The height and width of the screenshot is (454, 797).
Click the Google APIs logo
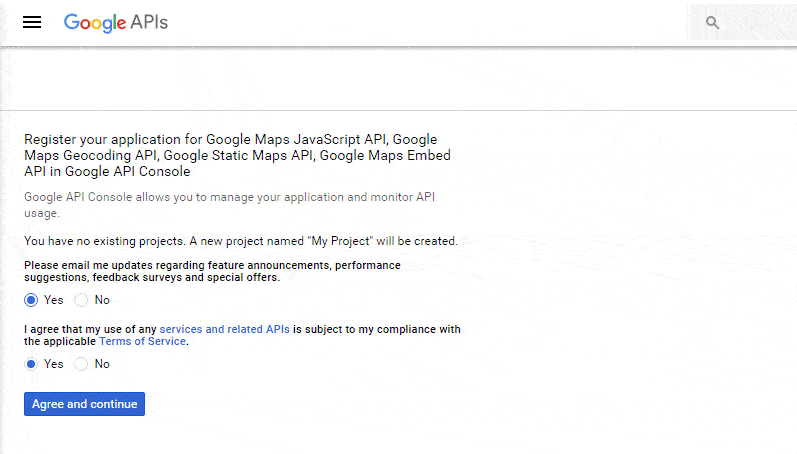115,22
